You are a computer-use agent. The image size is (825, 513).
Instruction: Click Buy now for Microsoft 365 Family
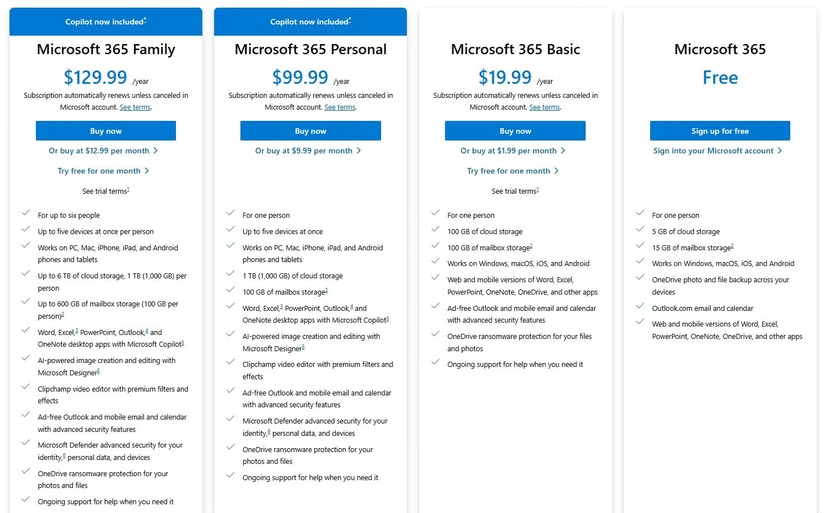pyautogui.click(x=105, y=131)
